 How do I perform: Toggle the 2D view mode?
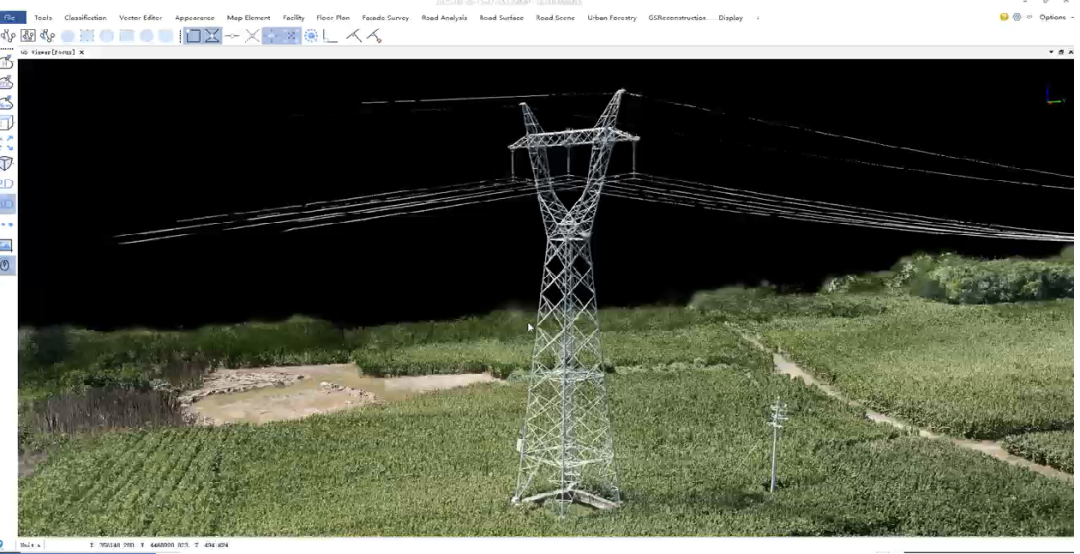pyautogui.click(x=6, y=184)
